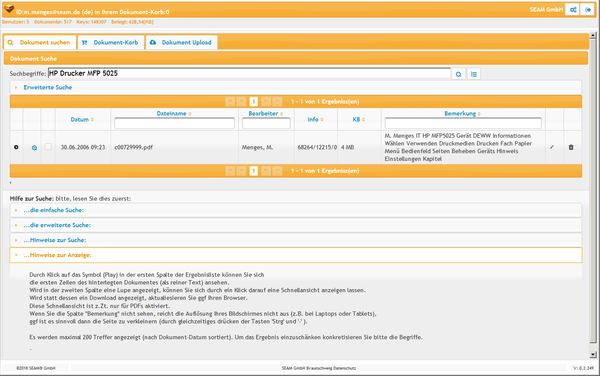The image size is (600, 376).
Task: Click the 'SEAM GmbH Braunschweig Datenschutz' footer link
Action: click(319, 368)
